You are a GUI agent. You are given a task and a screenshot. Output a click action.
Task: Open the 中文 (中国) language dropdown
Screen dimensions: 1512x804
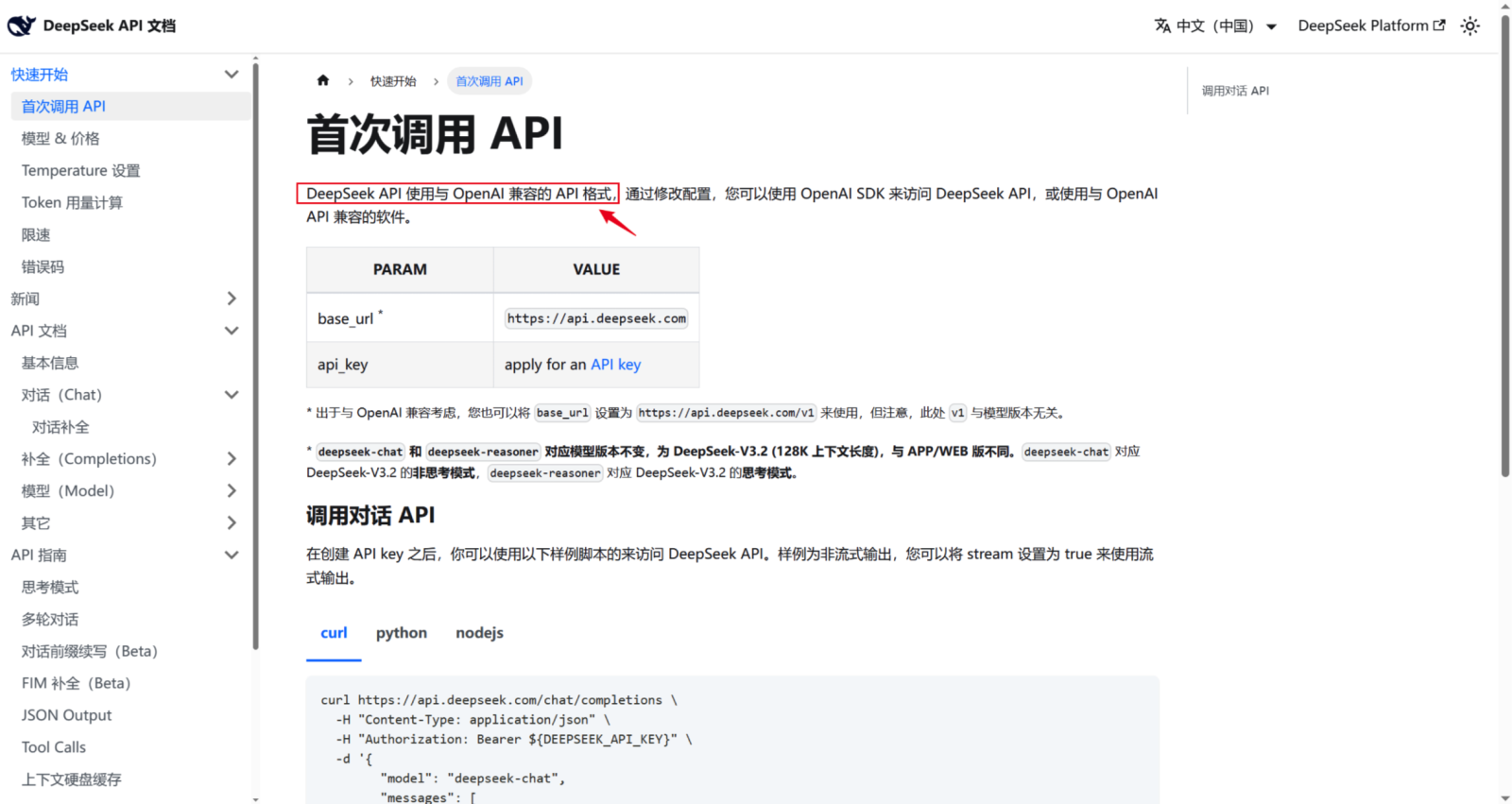1215,26
